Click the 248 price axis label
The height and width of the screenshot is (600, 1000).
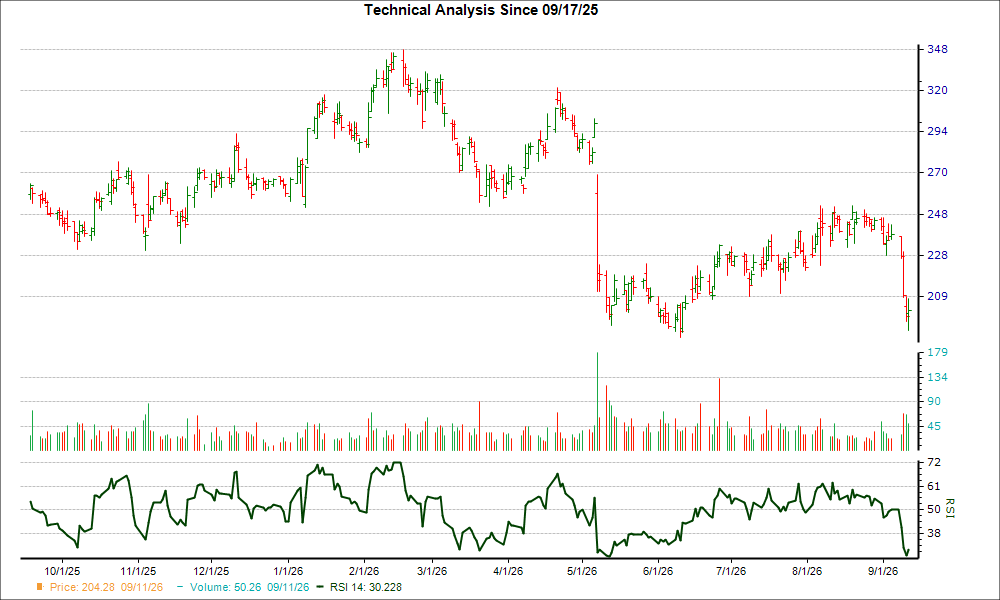[x=937, y=214]
